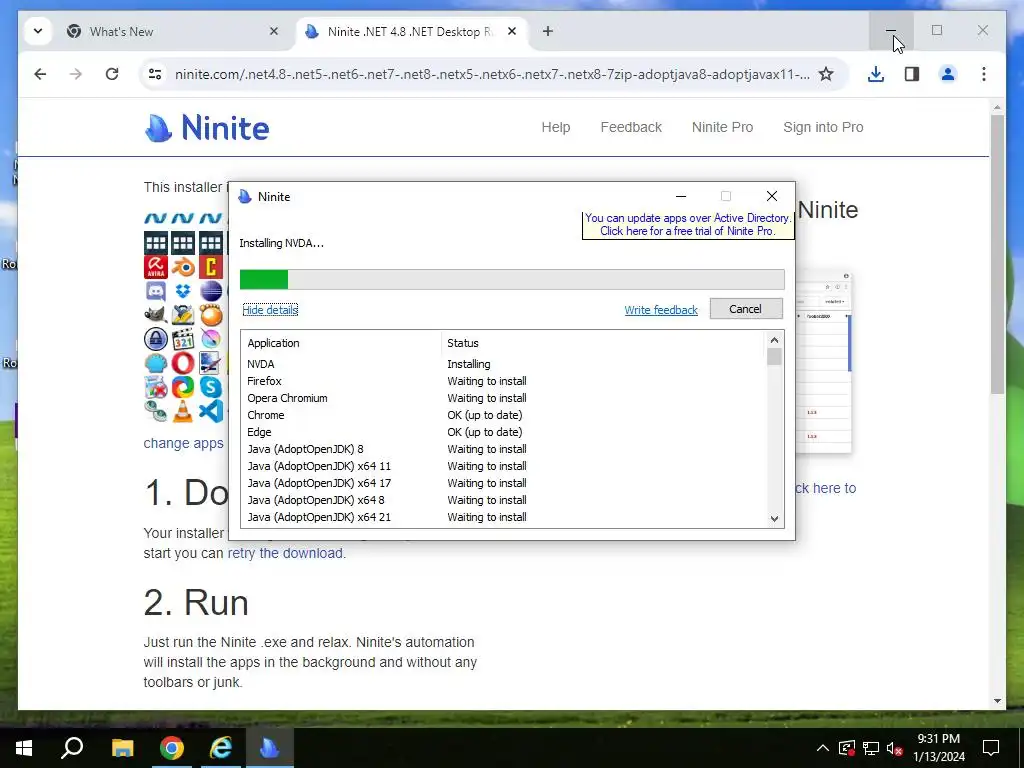Image resolution: width=1024 pixels, height=768 pixels.
Task: Click the GOM Player orange foot icon
Action: coord(210,315)
